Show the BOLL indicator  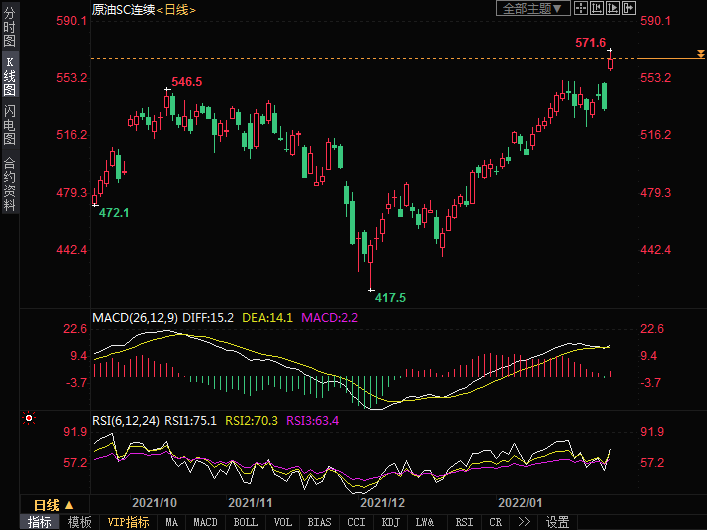[x=245, y=522]
